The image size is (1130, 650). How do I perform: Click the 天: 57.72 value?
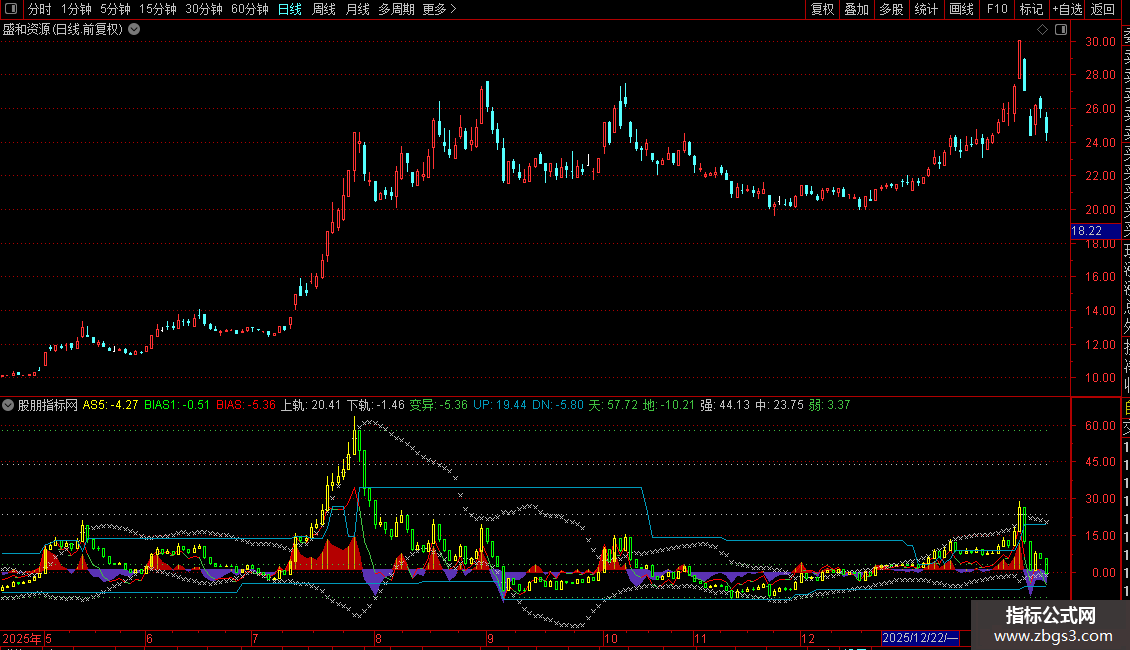[613, 405]
